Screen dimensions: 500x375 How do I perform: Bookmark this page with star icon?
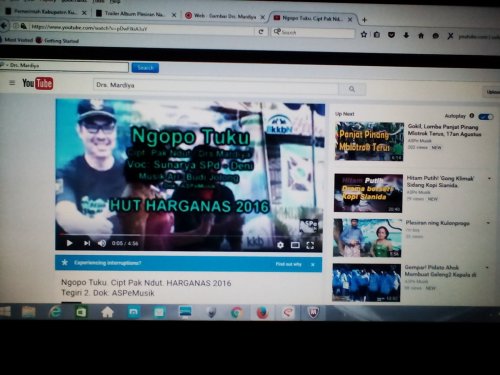pyautogui.click(x=364, y=34)
